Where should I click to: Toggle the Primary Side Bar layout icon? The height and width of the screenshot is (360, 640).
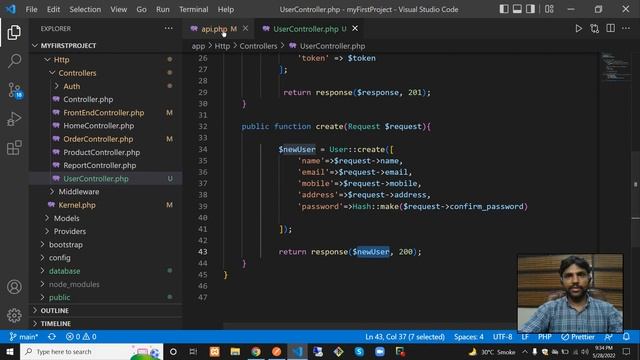(504, 9)
